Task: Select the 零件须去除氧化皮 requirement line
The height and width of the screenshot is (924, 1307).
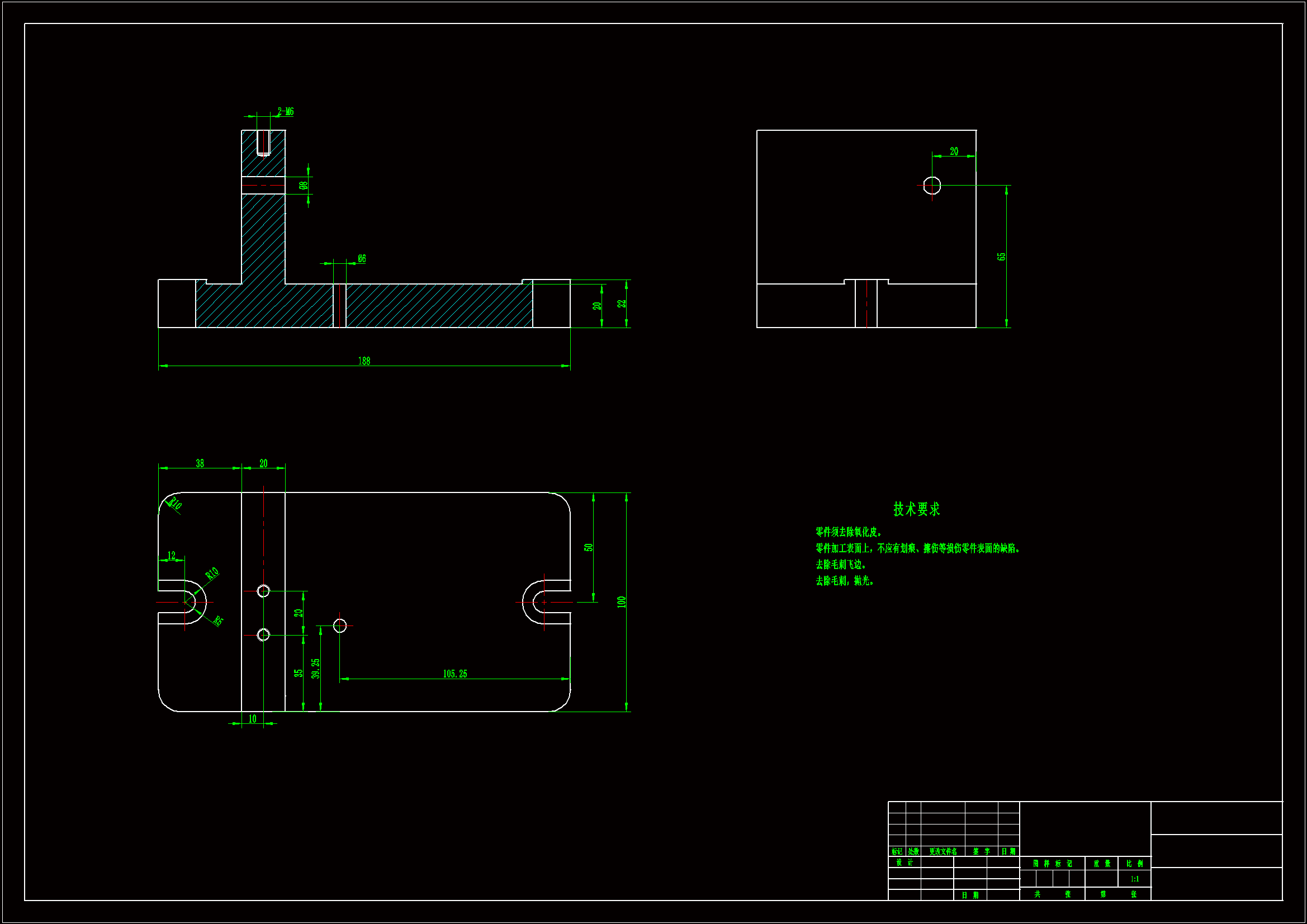Action: [x=848, y=532]
